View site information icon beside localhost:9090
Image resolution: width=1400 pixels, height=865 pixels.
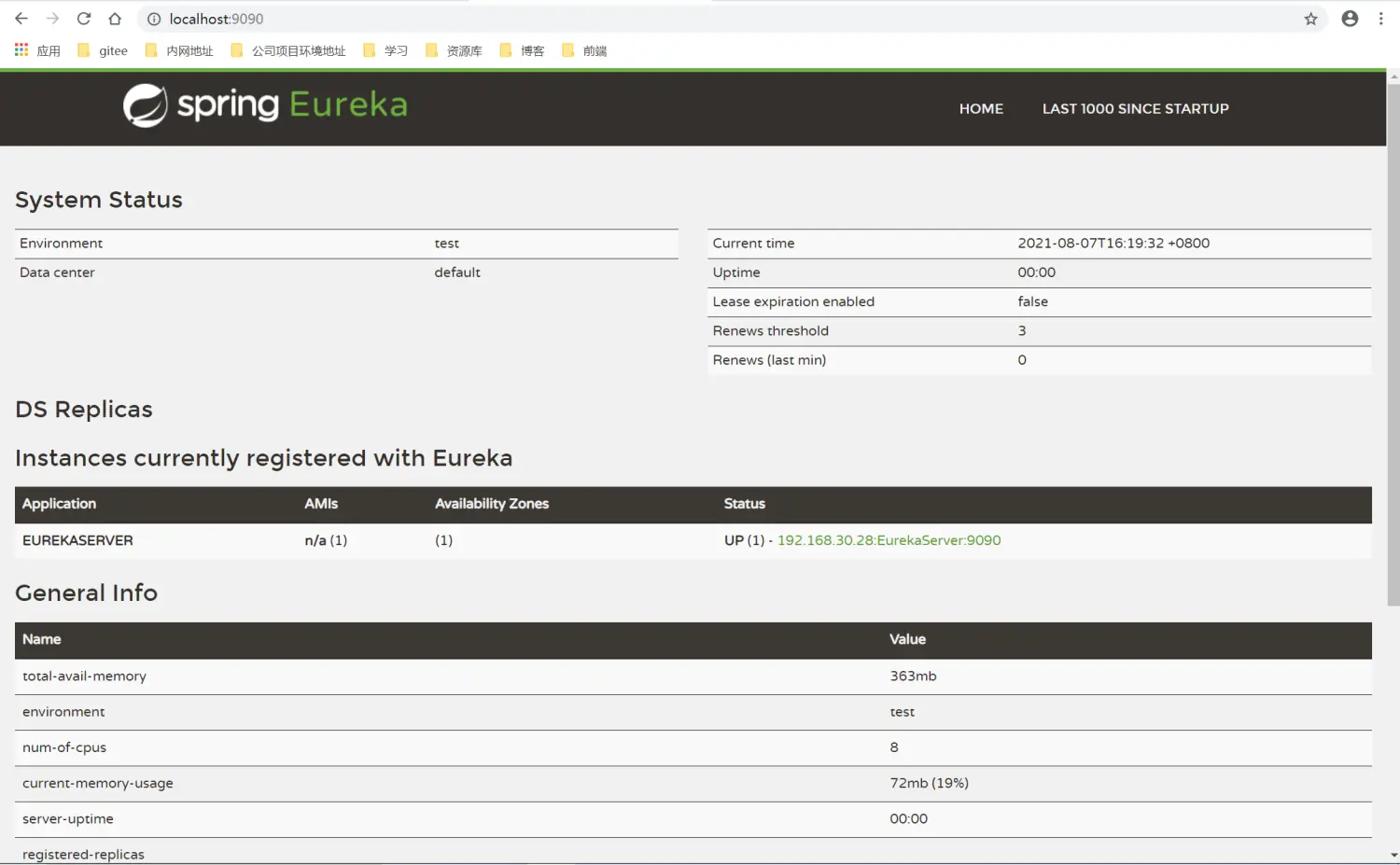pos(154,19)
